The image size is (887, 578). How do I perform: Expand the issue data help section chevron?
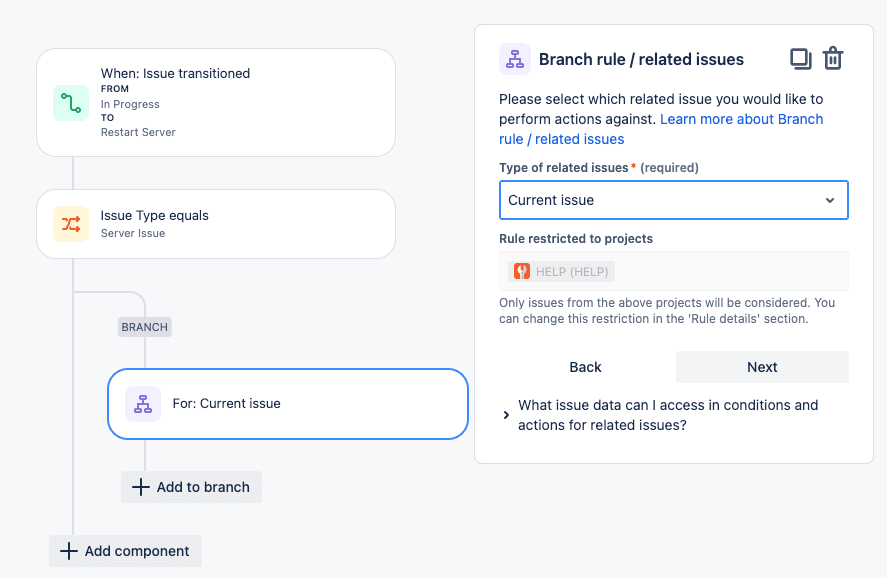pyautogui.click(x=506, y=415)
